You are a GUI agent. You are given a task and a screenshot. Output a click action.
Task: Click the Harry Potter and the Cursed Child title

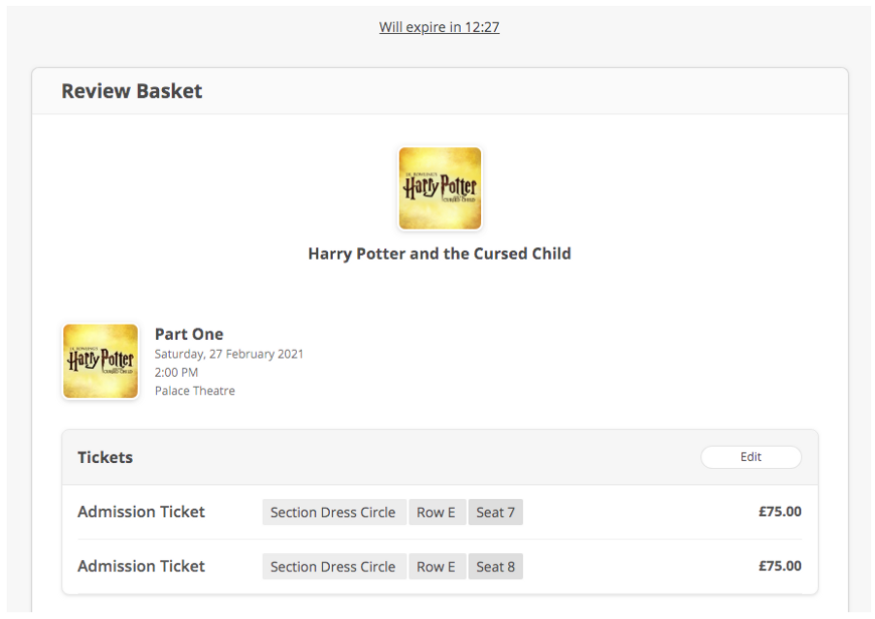(440, 253)
